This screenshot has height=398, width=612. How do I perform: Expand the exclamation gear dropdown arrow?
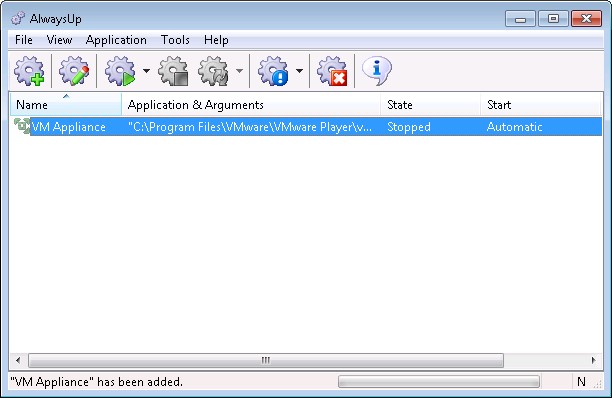tap(299, 71)
